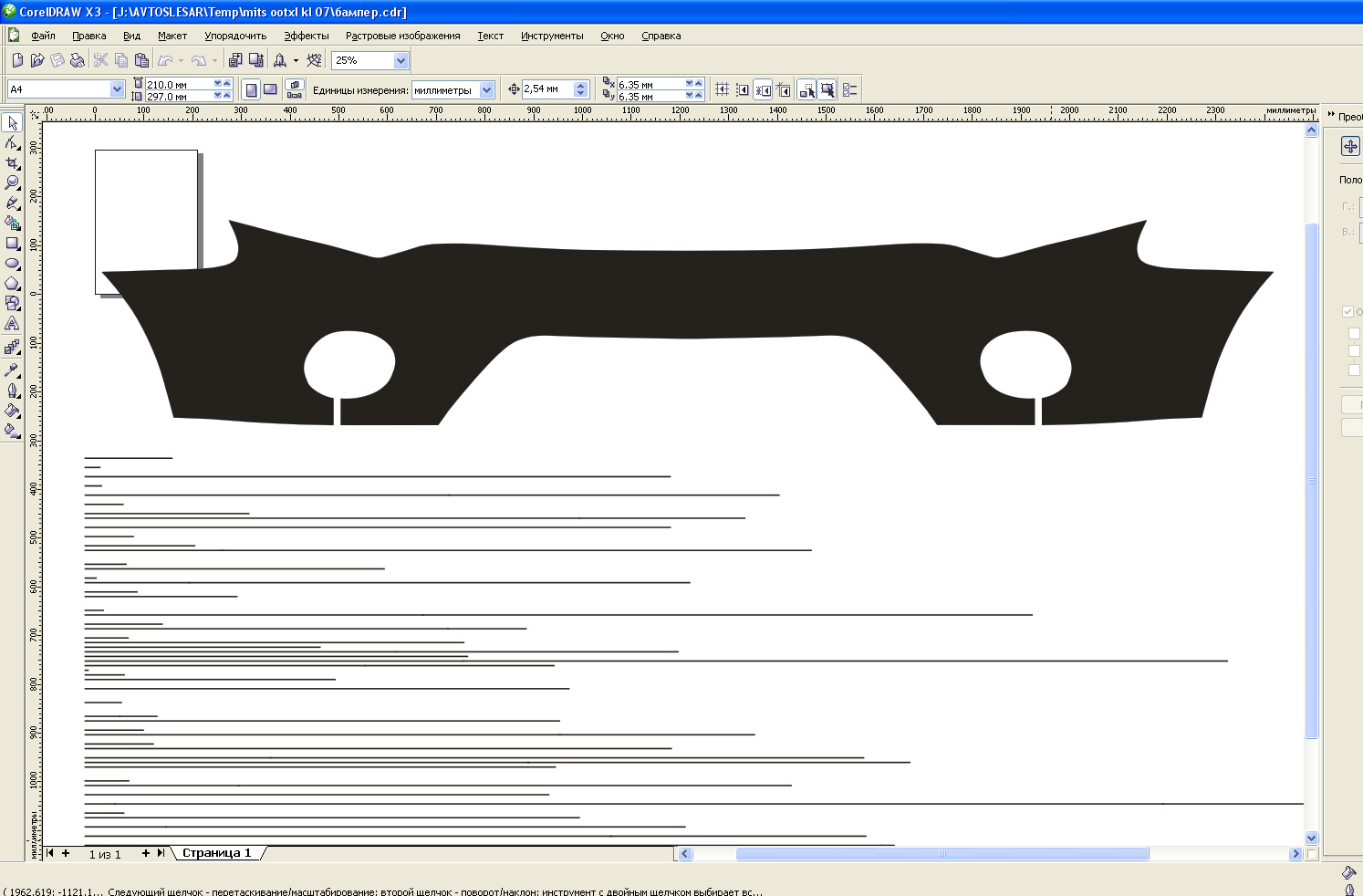Choose the Crop tool
This screenshot has height=896, width=1363.
tap(13, 163)
